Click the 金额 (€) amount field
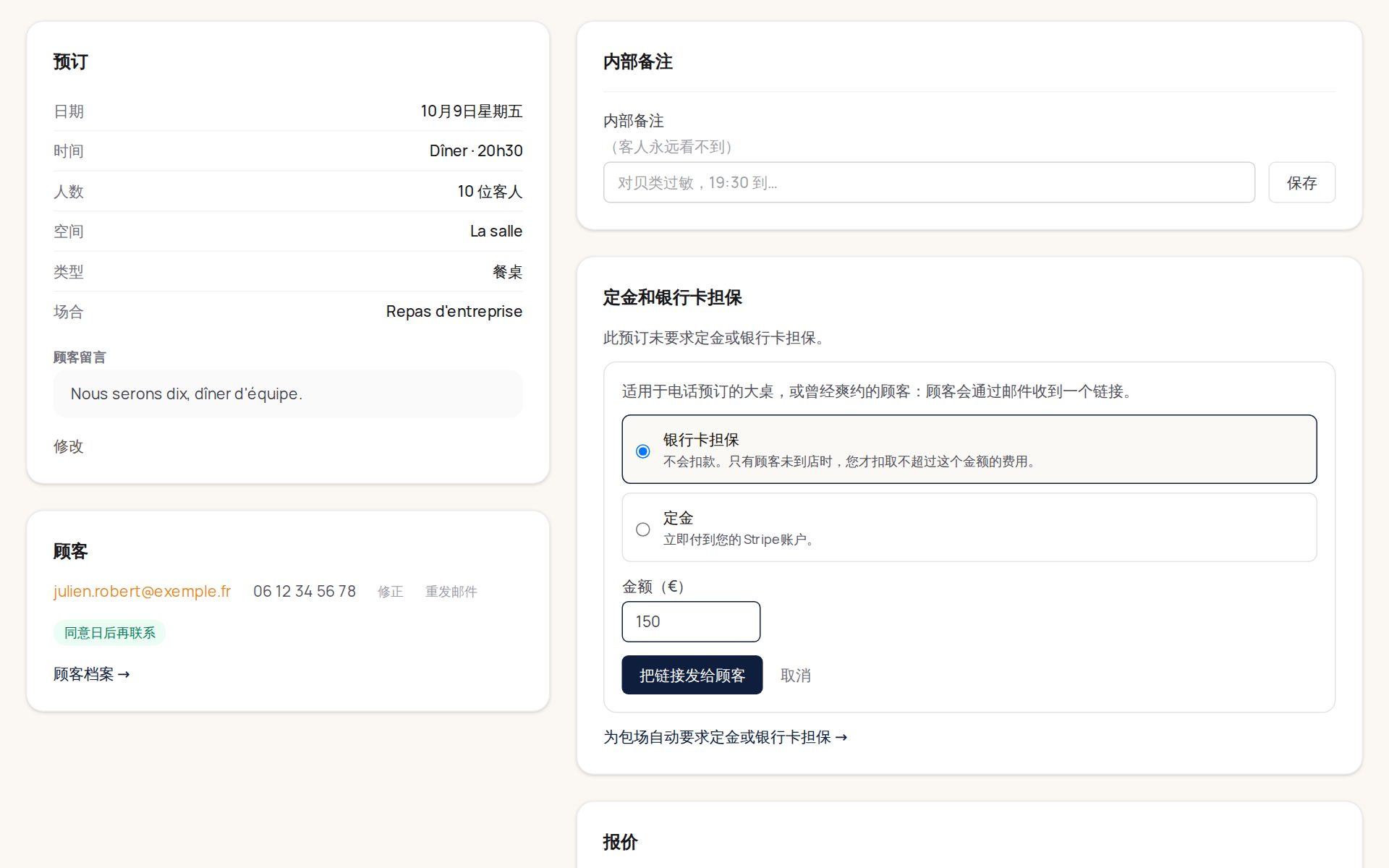The image size is (1389, 868). coord(691,621)
